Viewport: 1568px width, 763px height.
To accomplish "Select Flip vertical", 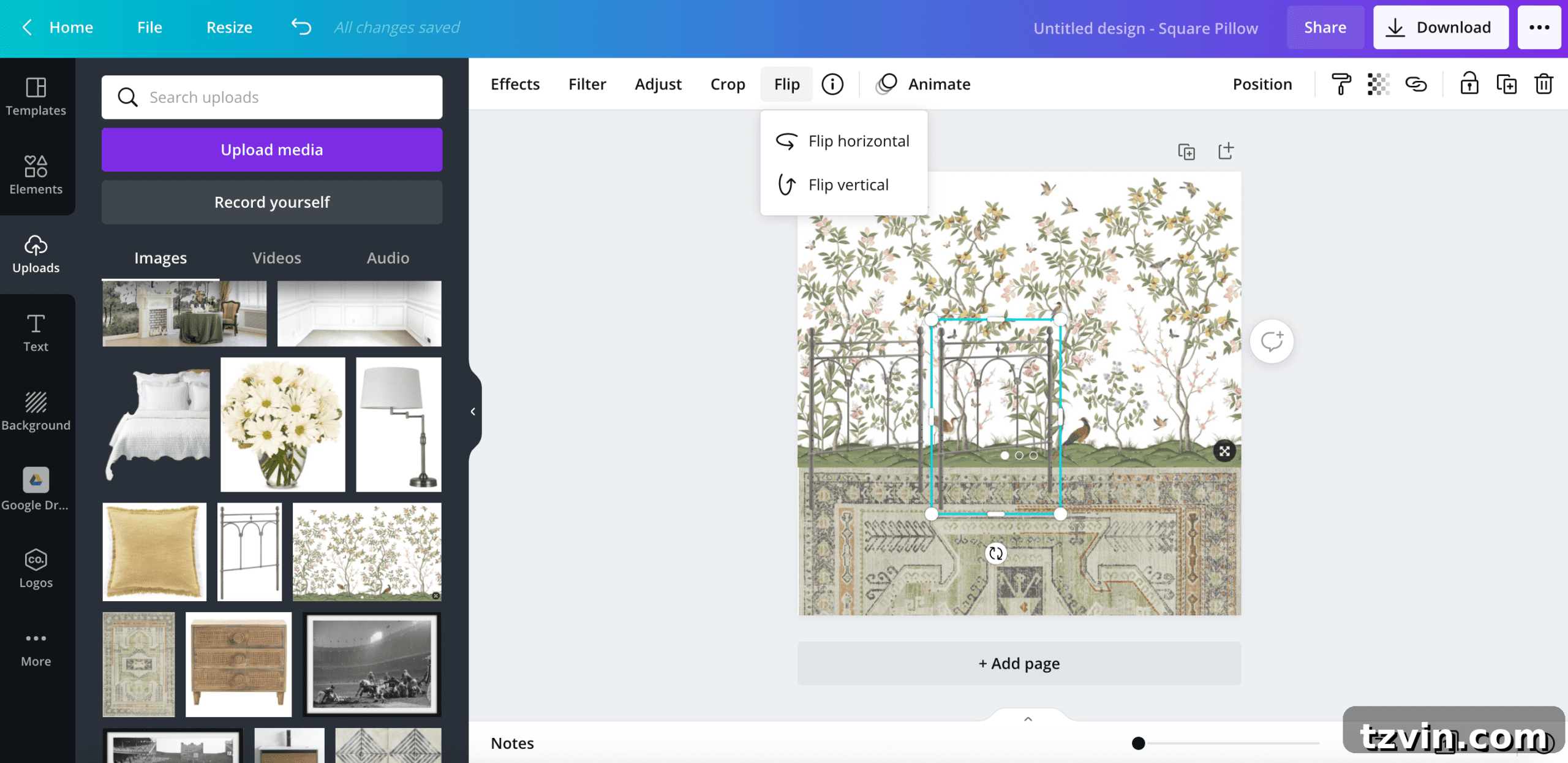I will click(843, 184).
